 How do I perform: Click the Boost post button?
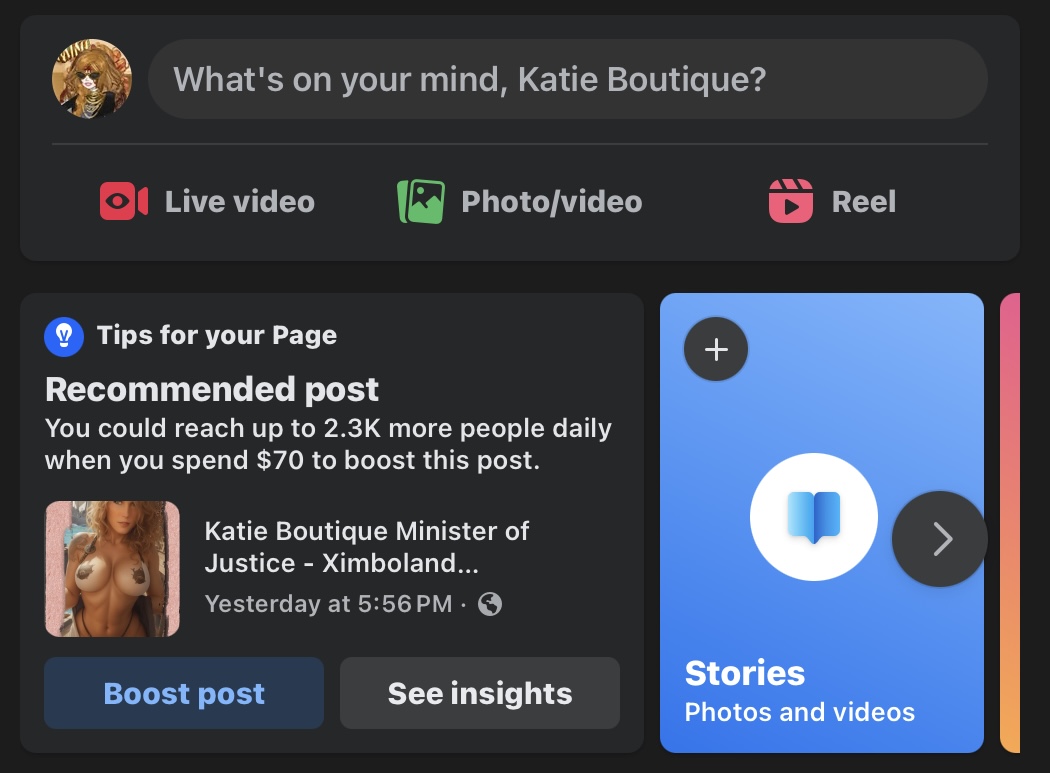click(x=184, y=693)
